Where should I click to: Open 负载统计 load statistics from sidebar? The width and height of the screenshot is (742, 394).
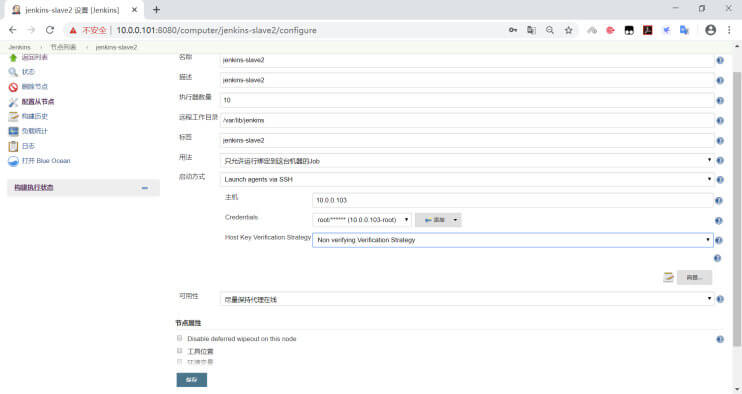pos(35,131)
